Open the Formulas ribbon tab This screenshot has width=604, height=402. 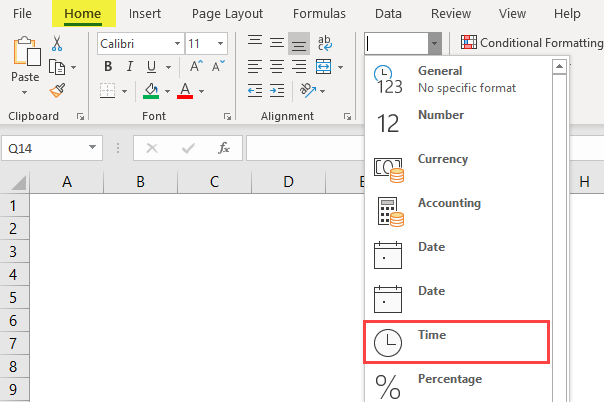(x=321, y=14)
